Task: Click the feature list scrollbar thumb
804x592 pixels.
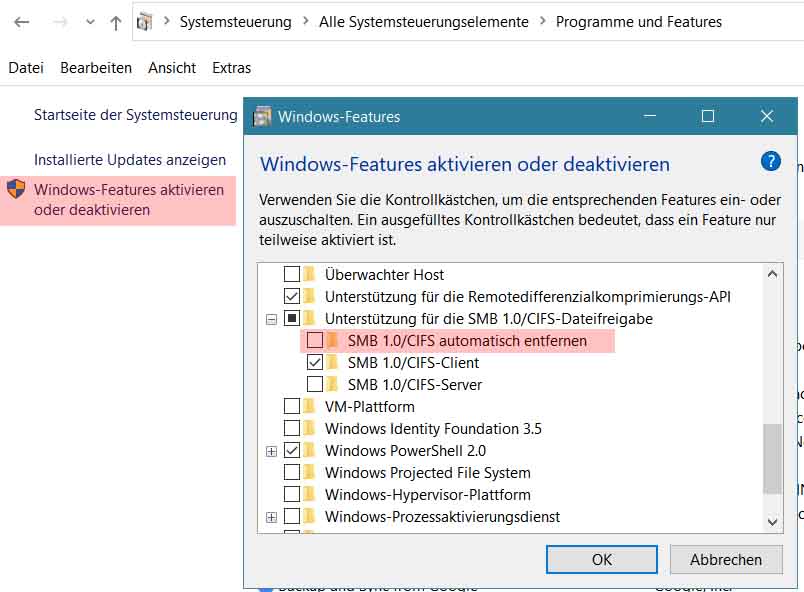Action: (772, 459)
